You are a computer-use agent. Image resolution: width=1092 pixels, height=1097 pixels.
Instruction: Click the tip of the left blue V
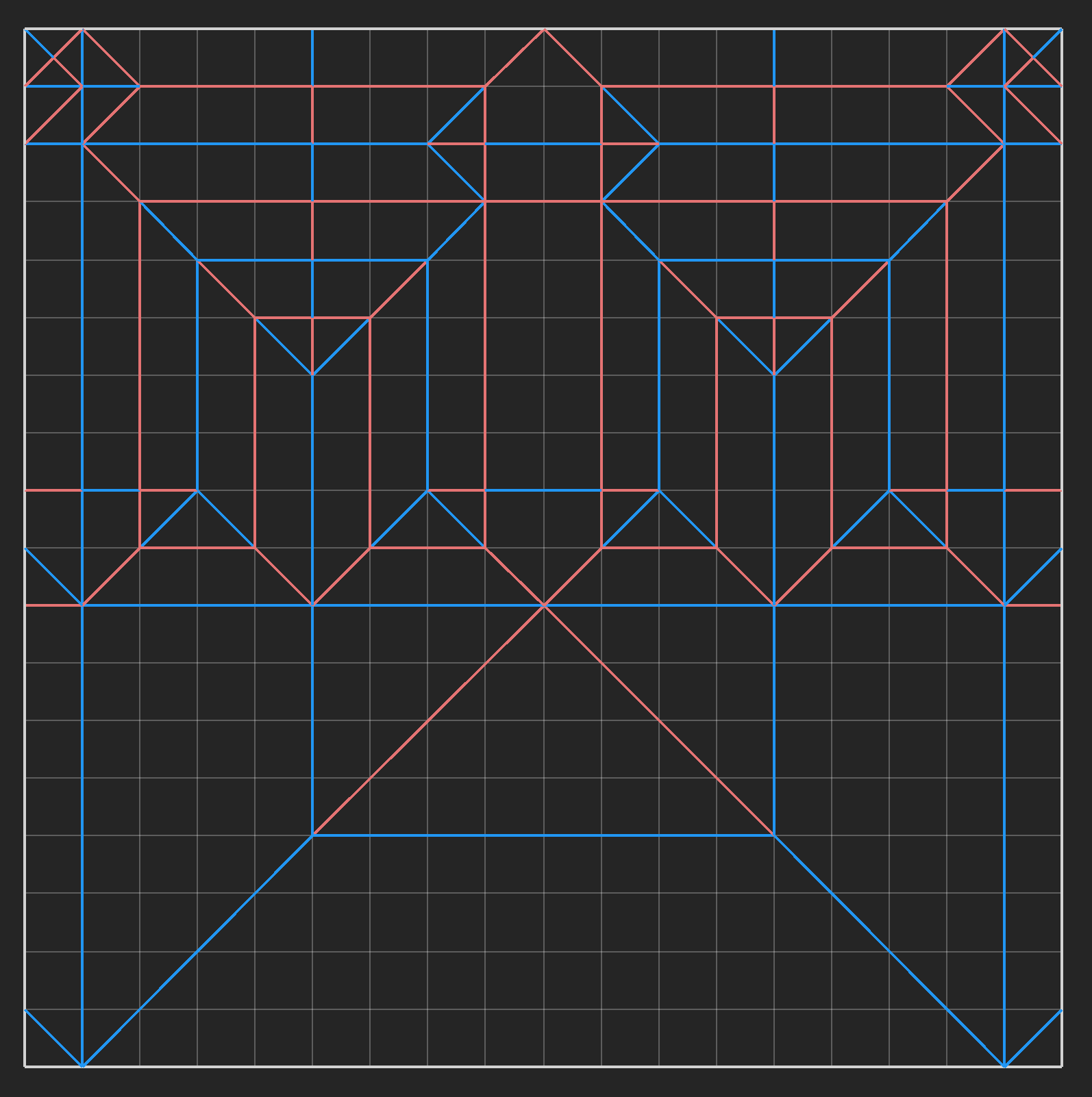(312, 375)
